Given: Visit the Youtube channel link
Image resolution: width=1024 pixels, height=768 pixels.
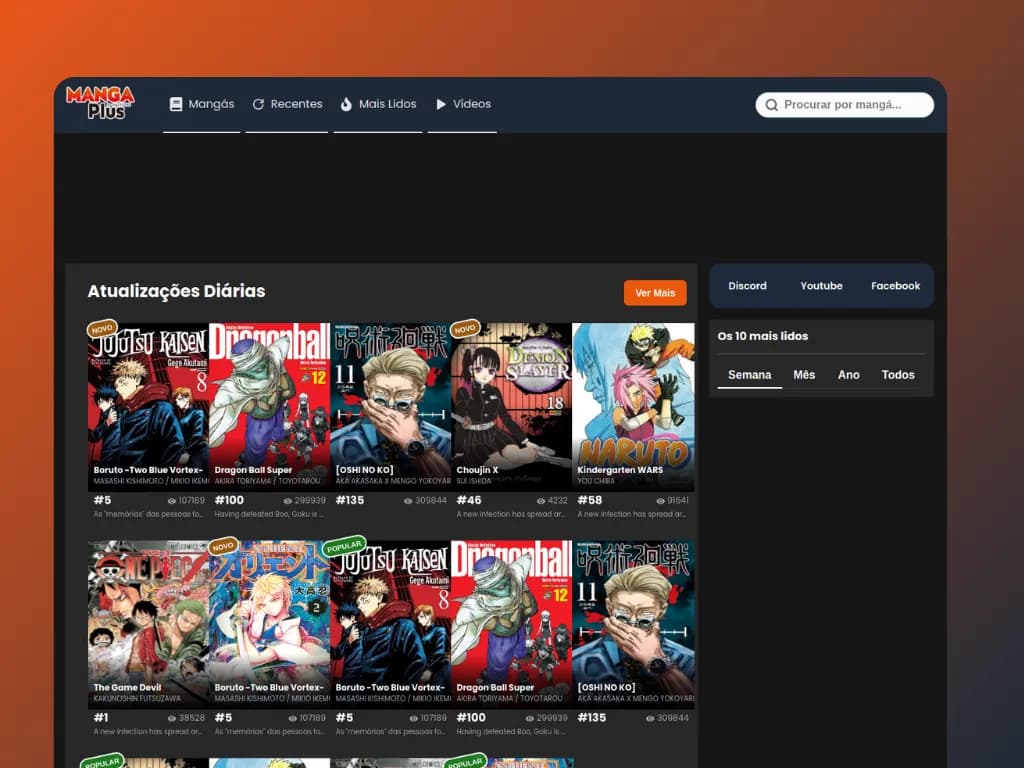Looking at the screenshot, I should click(x=821, y=285).
